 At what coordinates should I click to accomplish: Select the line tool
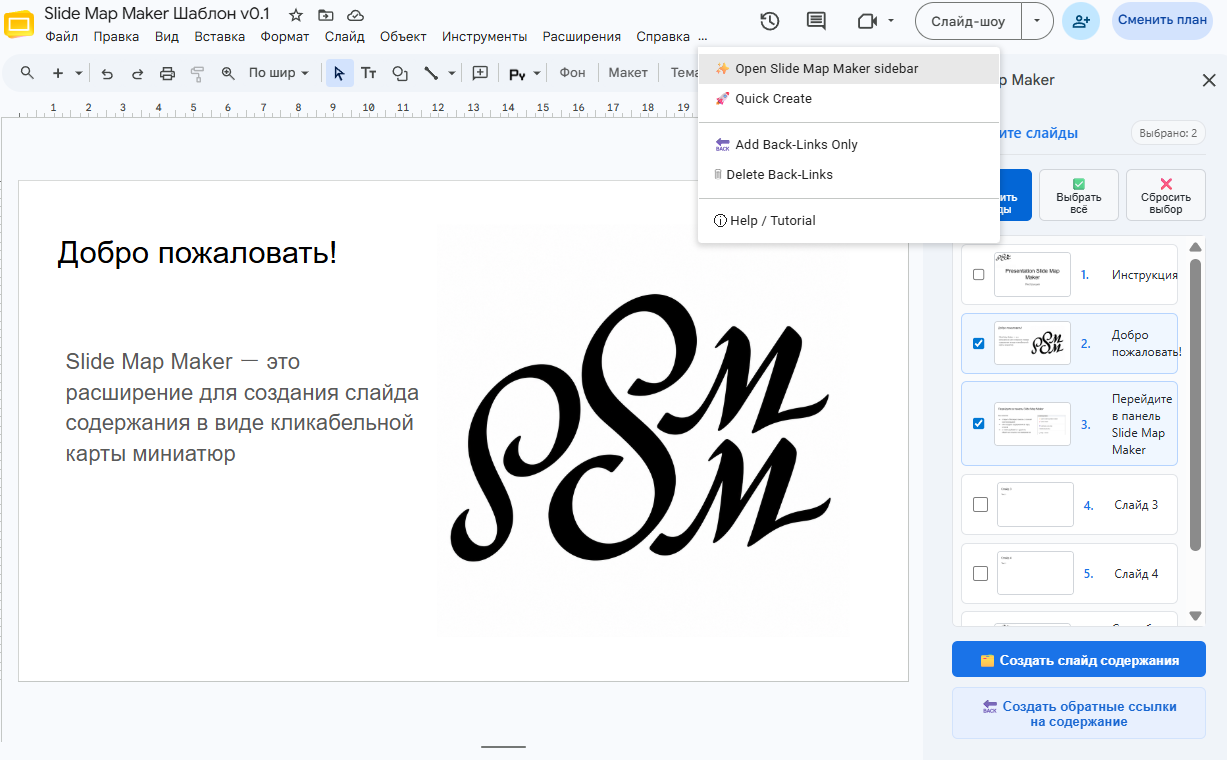click(x=431, y=73)
